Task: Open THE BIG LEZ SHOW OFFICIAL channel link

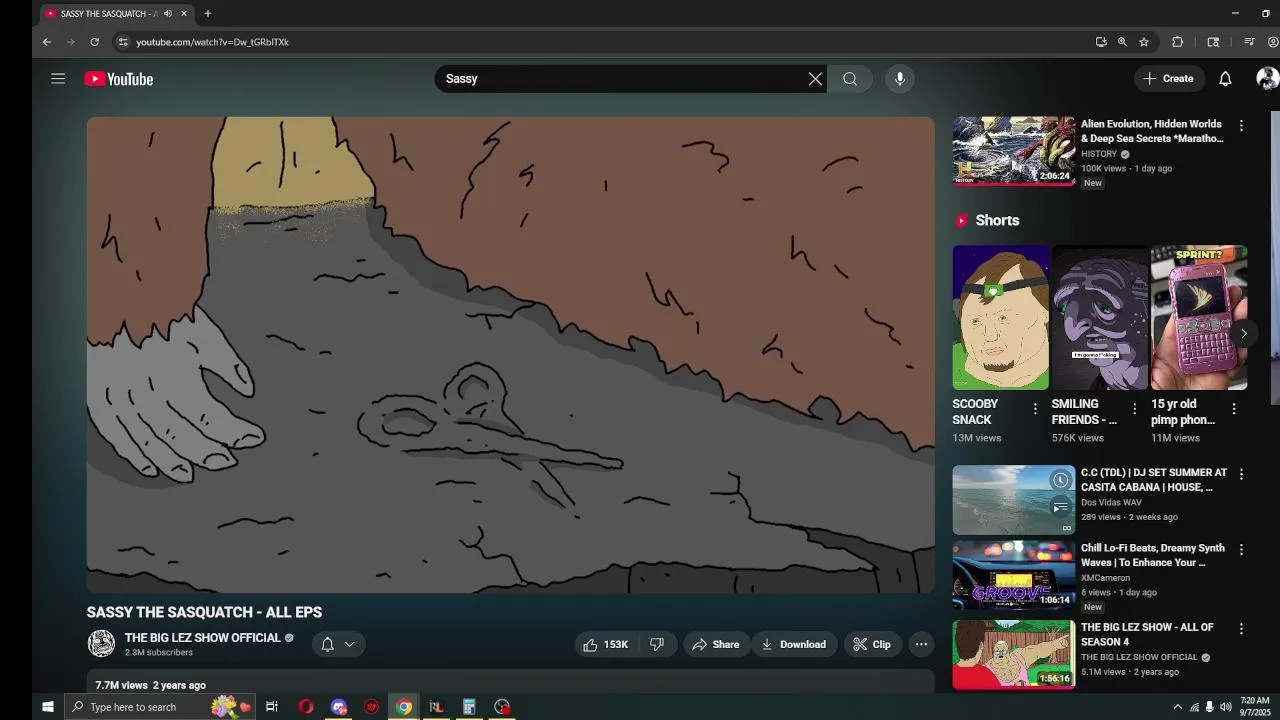Action: 203,638
